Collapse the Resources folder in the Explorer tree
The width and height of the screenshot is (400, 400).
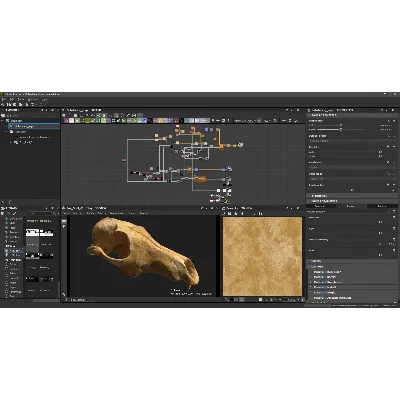click(7, 132)
